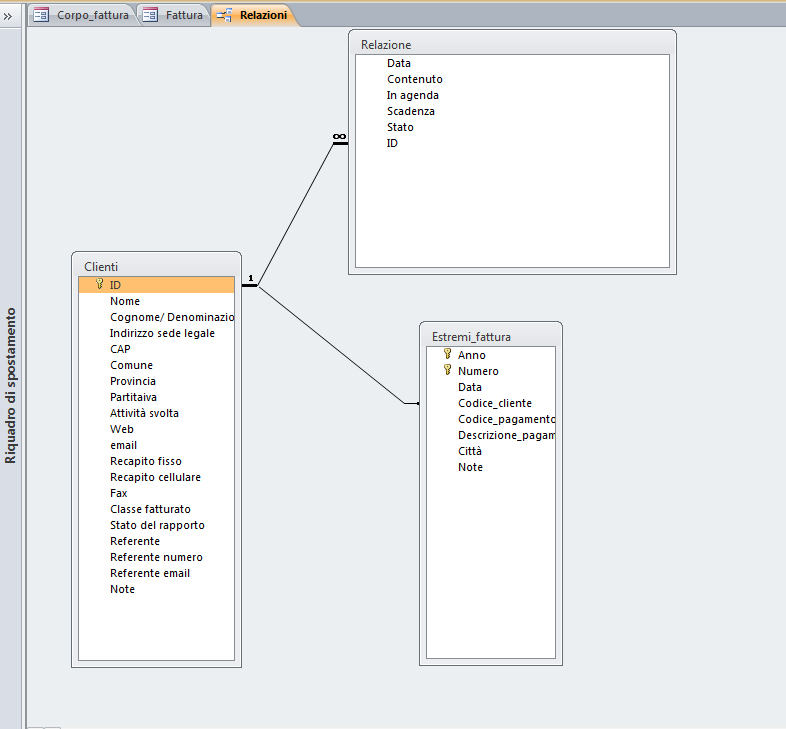
Task: Select the Cognome/ Denominazio field
Action: tap(156, 317)
